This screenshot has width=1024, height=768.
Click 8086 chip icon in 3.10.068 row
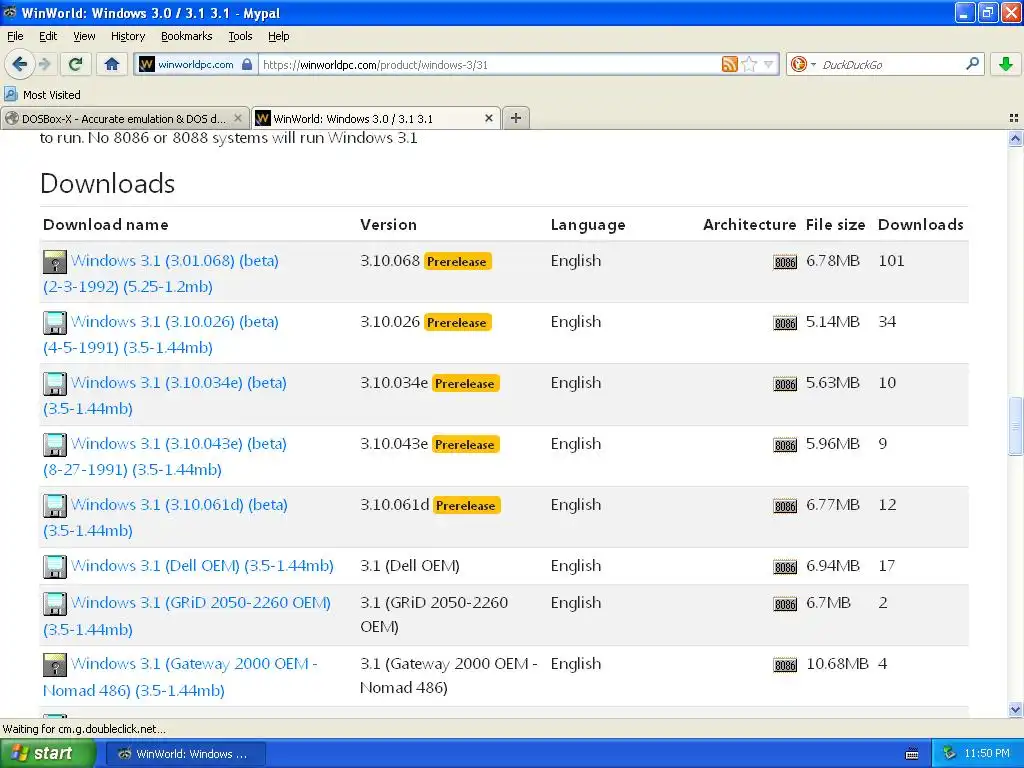[x=785, y=263]
